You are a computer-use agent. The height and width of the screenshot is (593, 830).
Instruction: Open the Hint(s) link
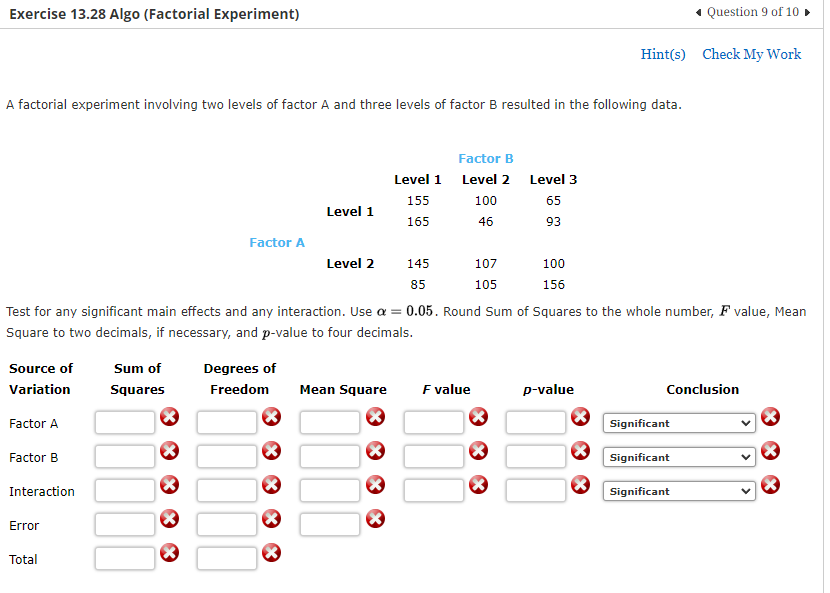tap(663, 54)
